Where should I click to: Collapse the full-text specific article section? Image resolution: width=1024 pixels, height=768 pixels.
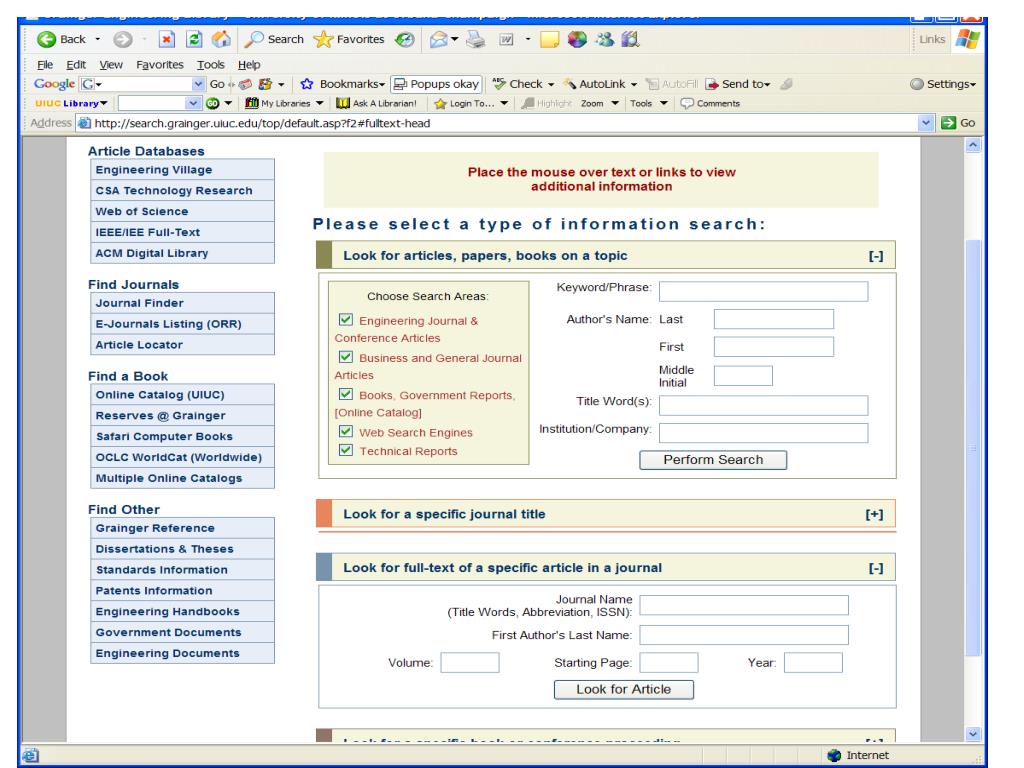876,568
